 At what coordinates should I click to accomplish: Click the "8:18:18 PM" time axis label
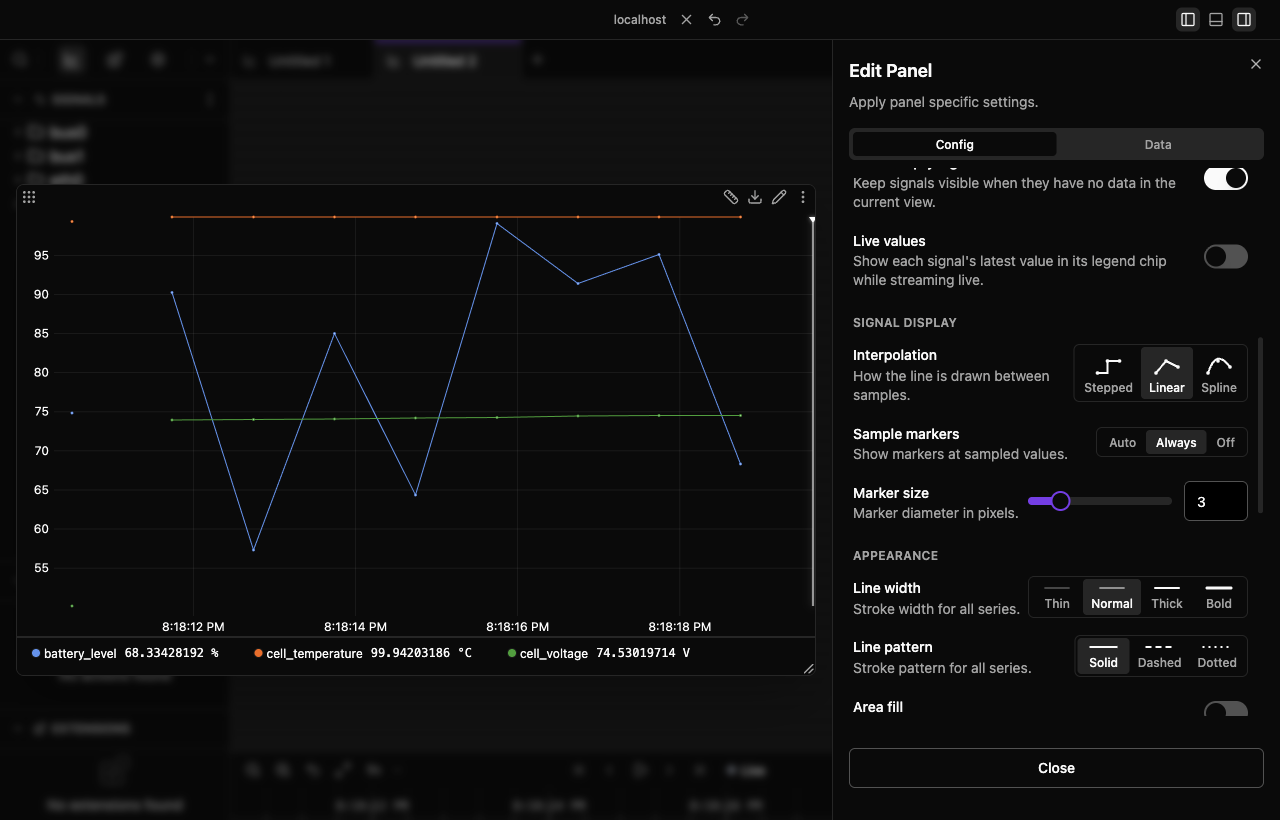[680, 627]
